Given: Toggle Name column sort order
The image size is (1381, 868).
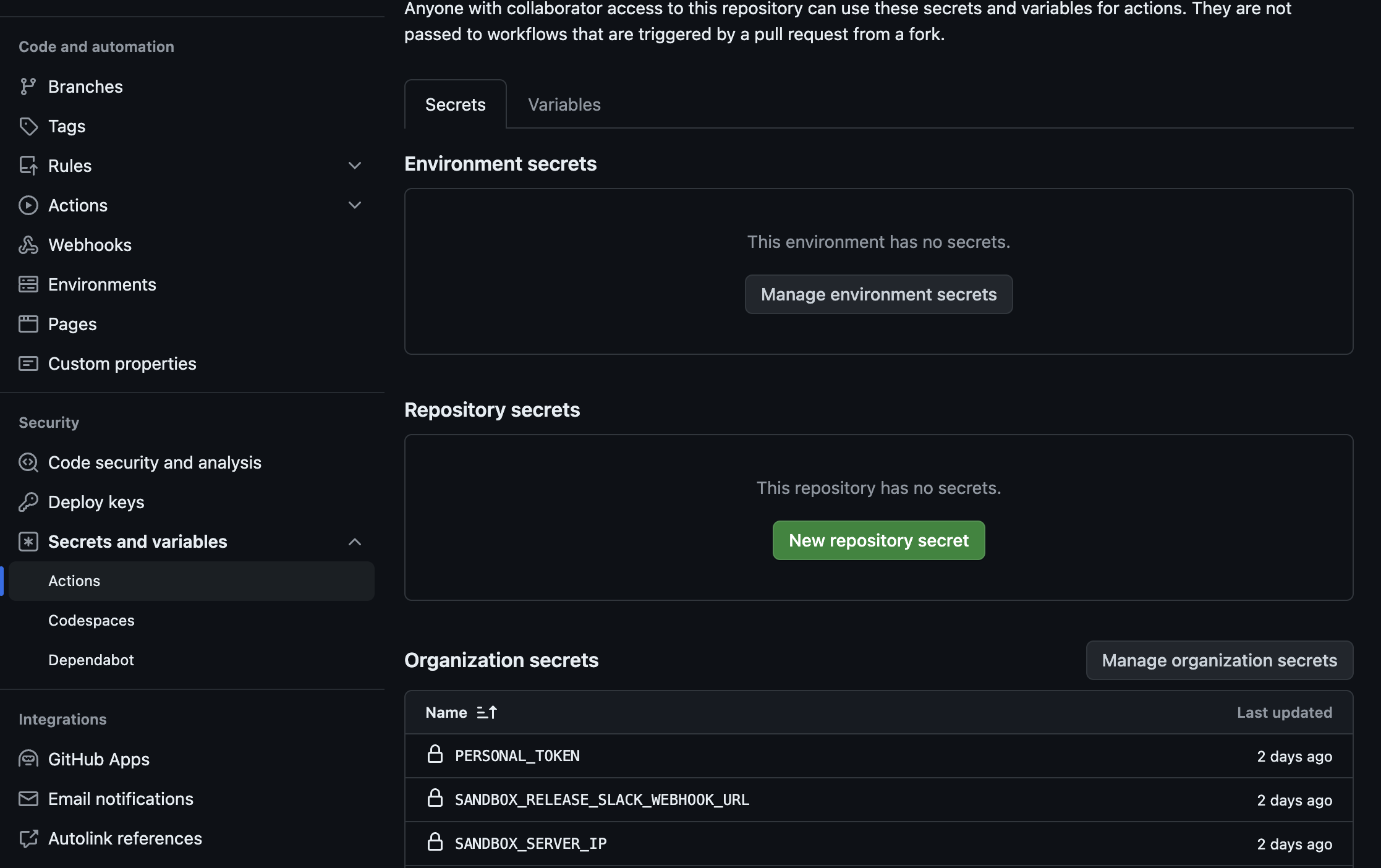Looking at the screenshot, I should [x=487, y=713].
